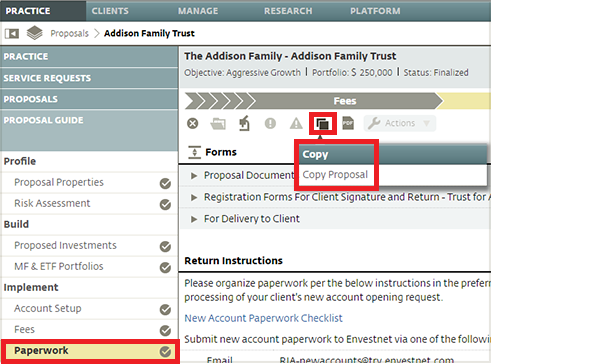Image resolution: width=590 pixels, height=364 pixels.
Task: Open the folder icon in toolbar
Action: 218,123
